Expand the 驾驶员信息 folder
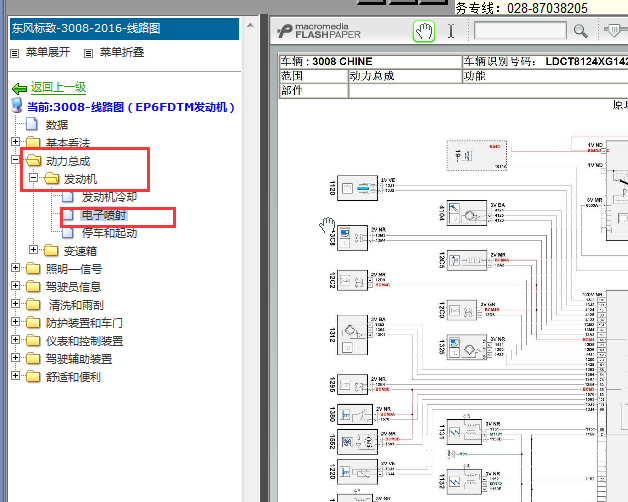Viewport: 628px width, 502px height. click(x=15, y=285)
